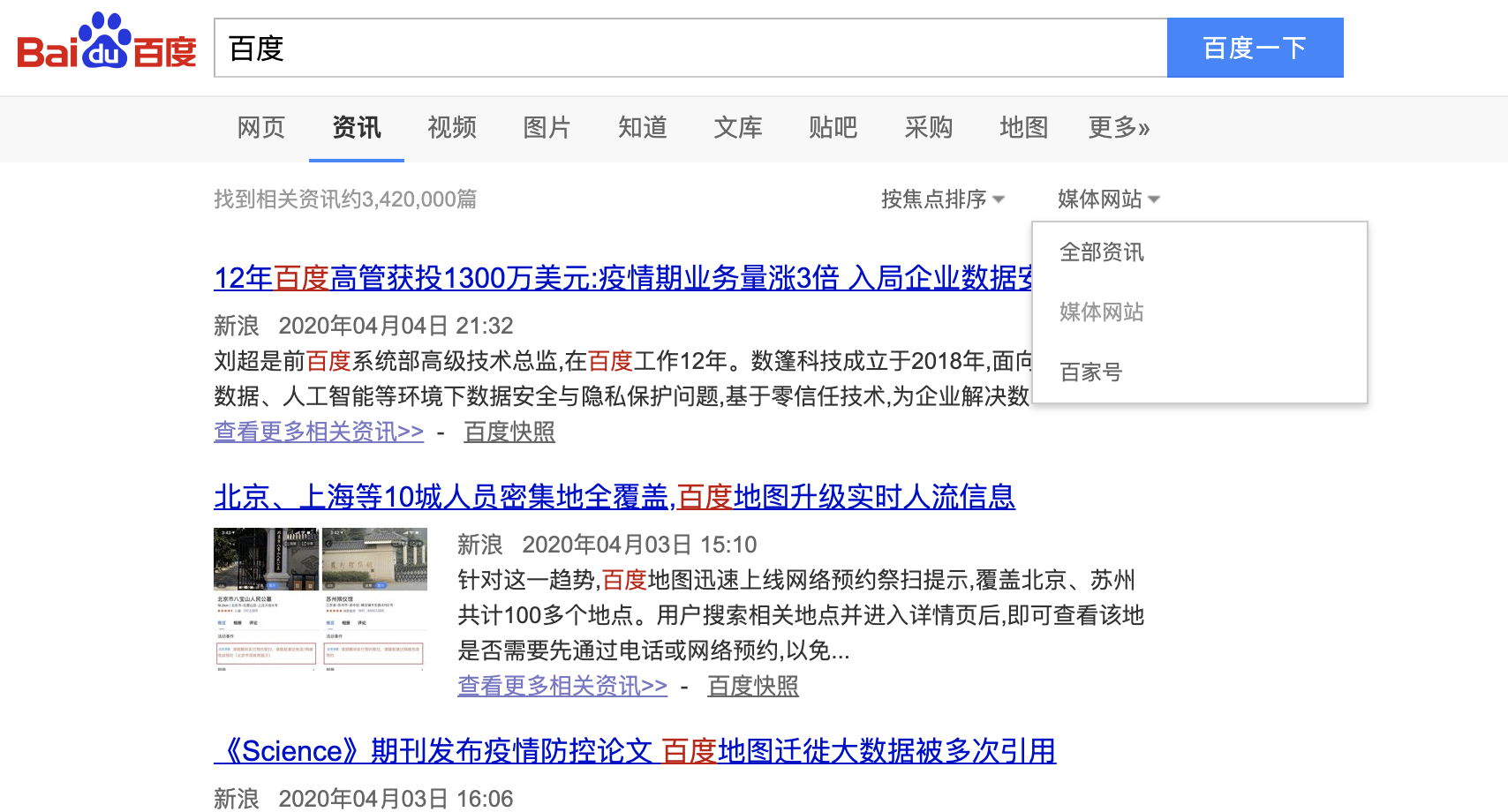Expand the 更多» menu
Screen dimensions: 1508x812
(1120, 128)
